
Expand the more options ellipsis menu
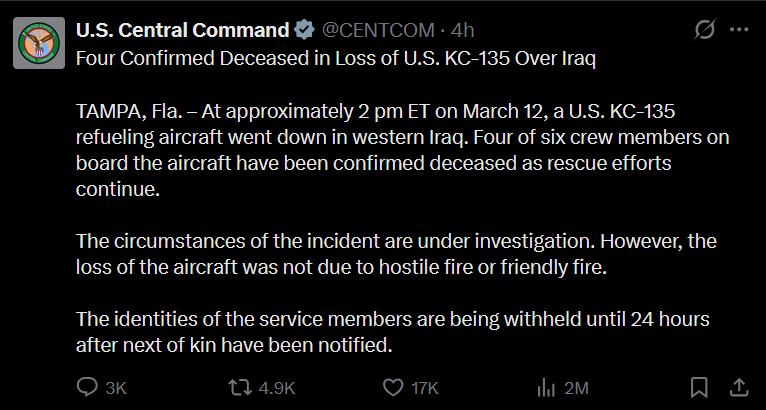pyautogui.click(x=739, y=30)
